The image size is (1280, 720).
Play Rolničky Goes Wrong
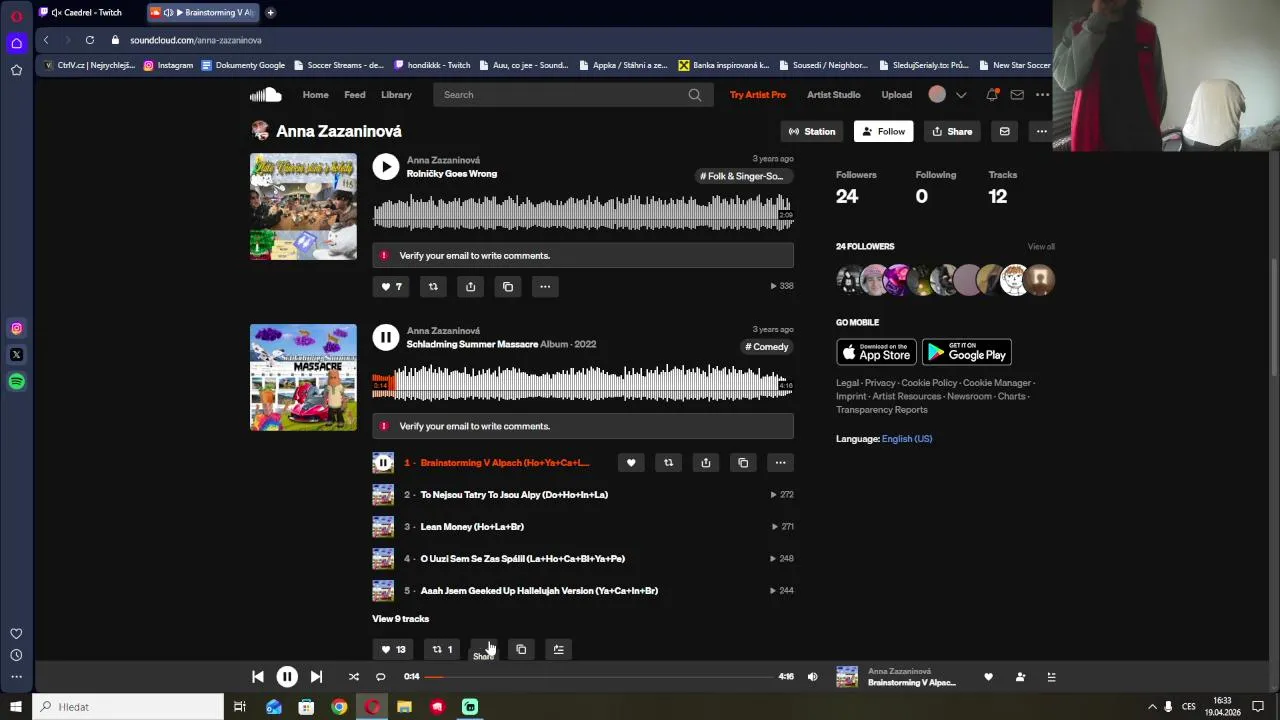tap(386, 167)
